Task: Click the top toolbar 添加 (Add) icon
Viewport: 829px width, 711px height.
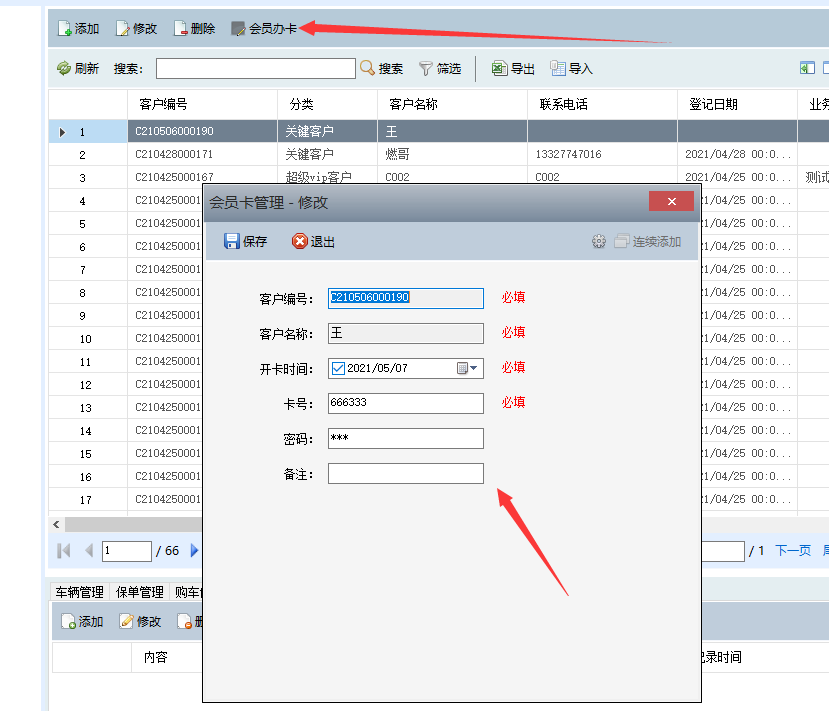Action: coord(65,29)
